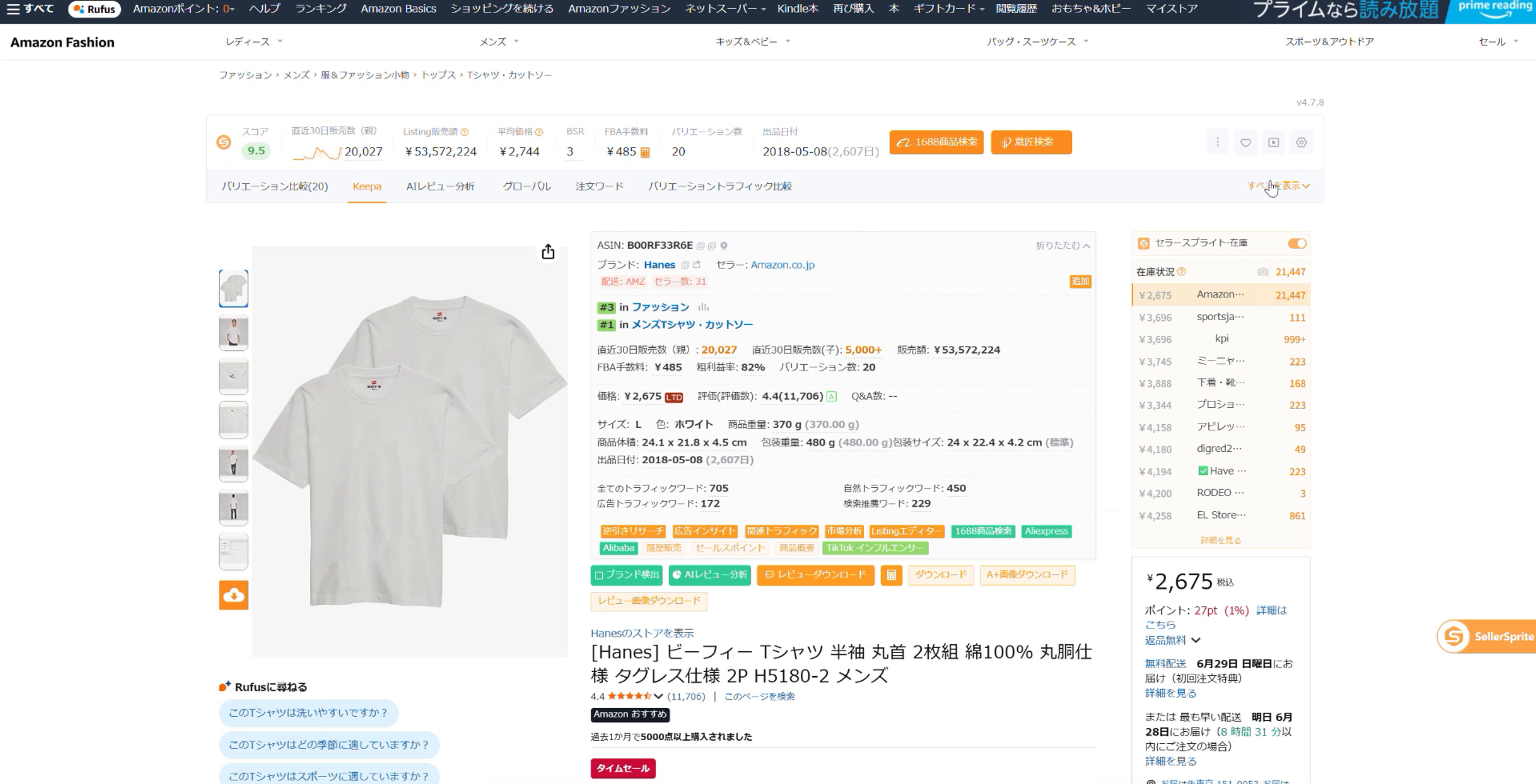1536x784 pixels.
Task: Open the three-dot more options icon
Action: click(1218, 142)
